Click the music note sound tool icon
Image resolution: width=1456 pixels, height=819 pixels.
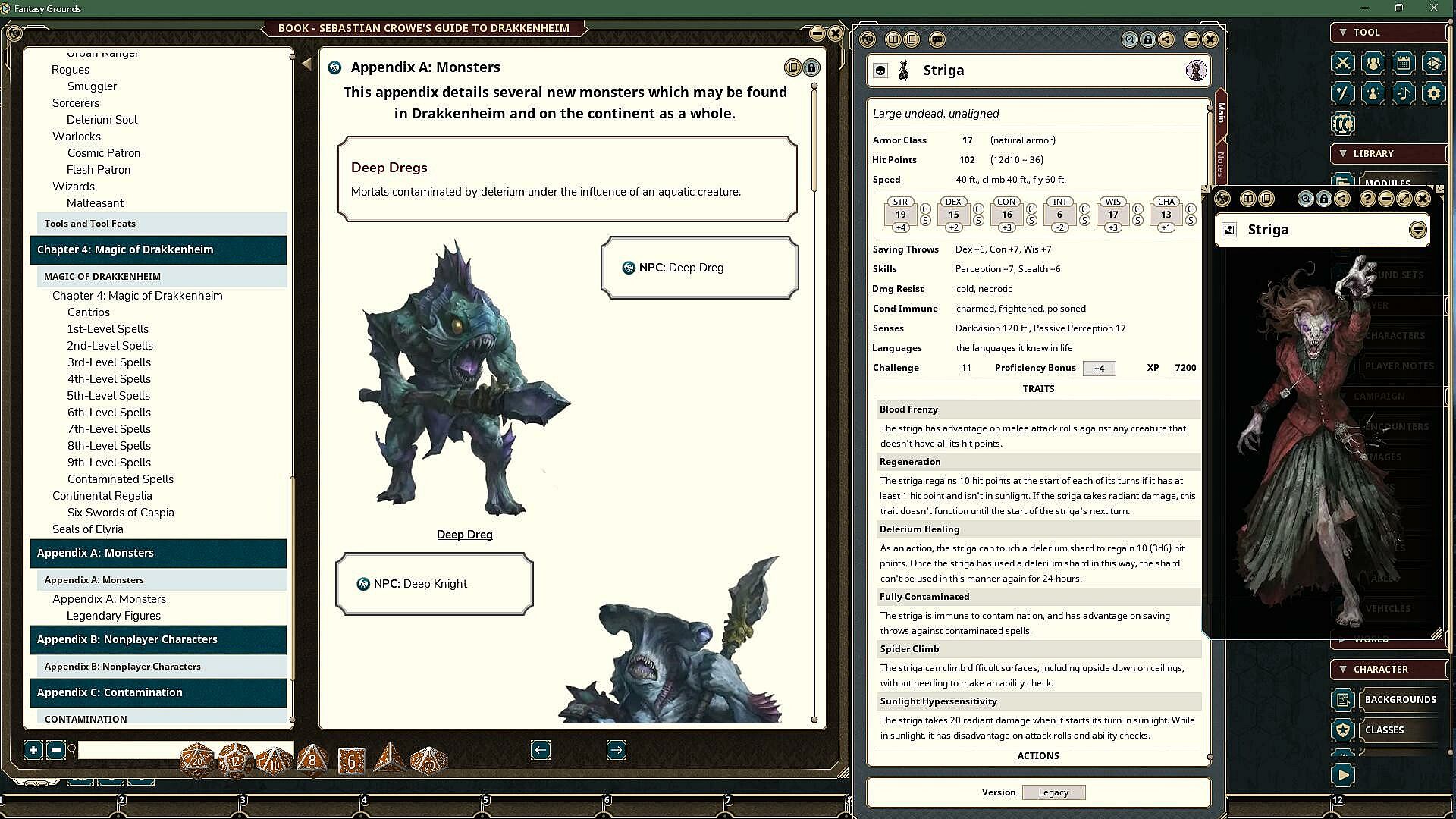click(1403, 93)
